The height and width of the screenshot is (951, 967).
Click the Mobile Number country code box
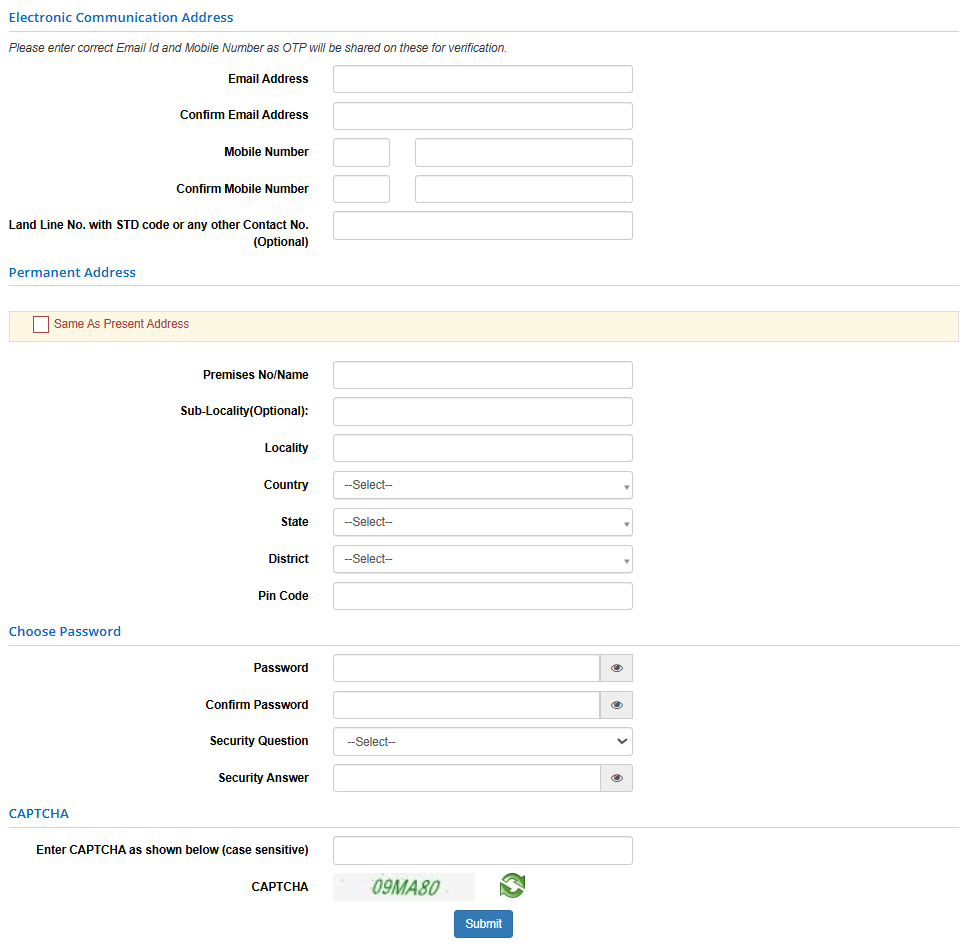[361, 153]
